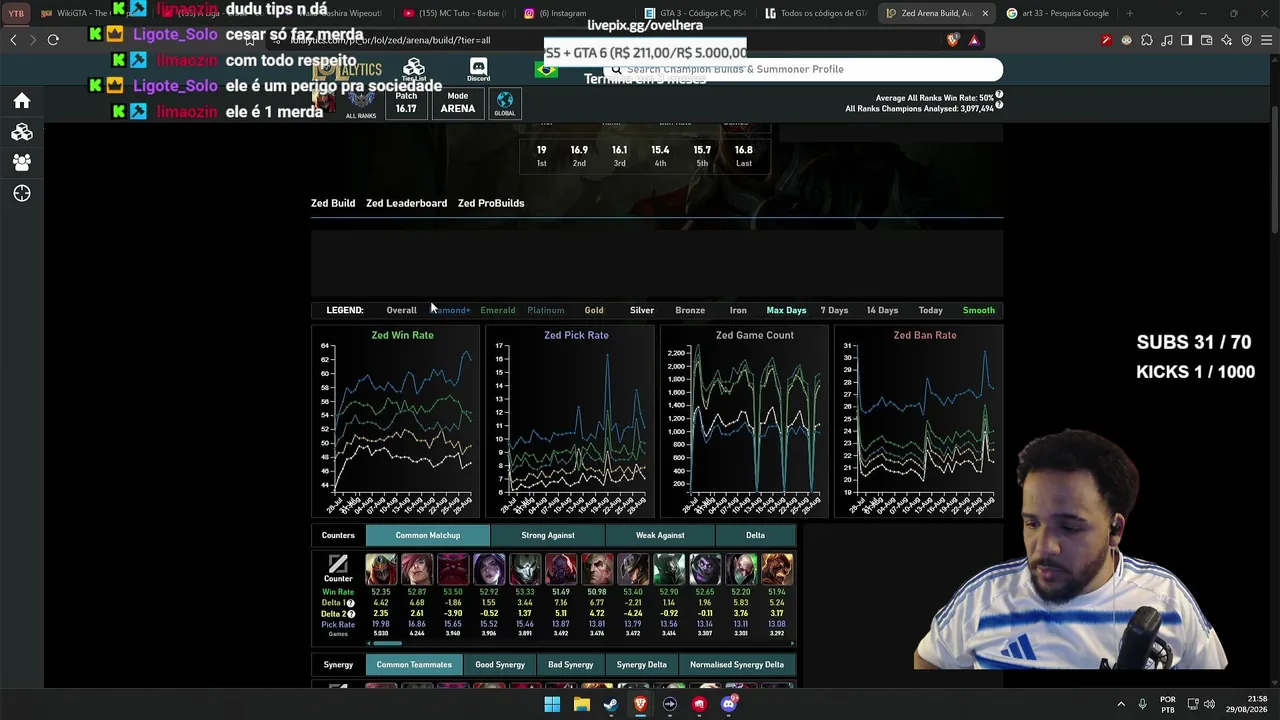The width and height of the screenshot is (1280, 720).
Task: Select the Max Days range option
Action: (786, 310)
